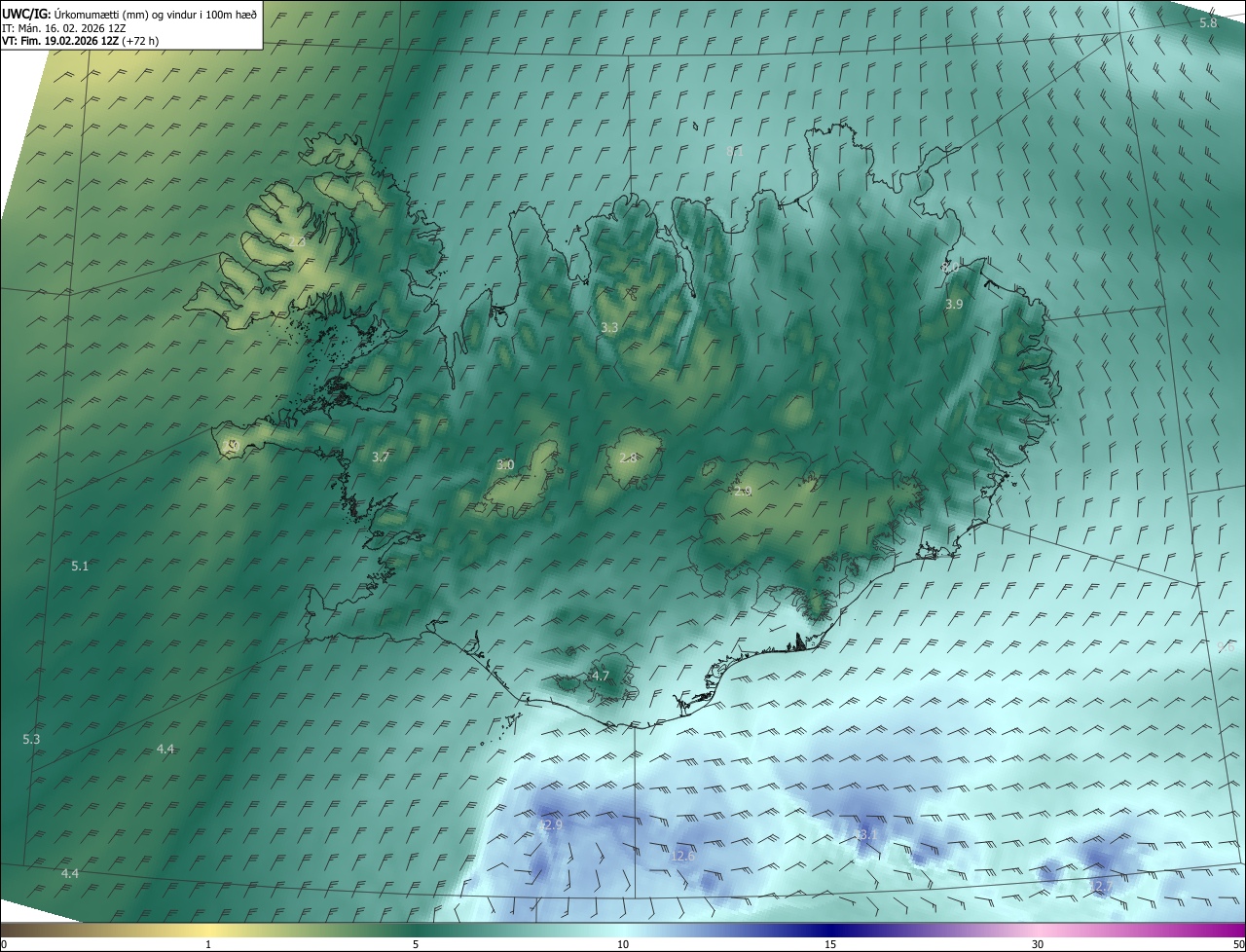The height and width of the screenshot is (952, 1246).
Task: Click the 5.8 value label
Action: pyautogui.click(x=1208, y=22)
